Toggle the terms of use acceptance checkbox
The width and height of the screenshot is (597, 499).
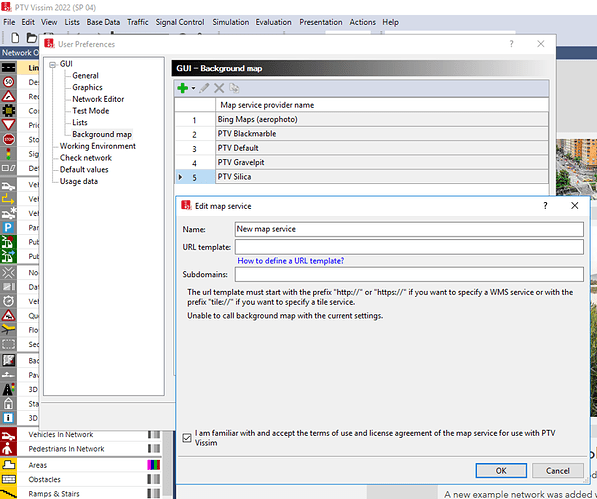187,438
